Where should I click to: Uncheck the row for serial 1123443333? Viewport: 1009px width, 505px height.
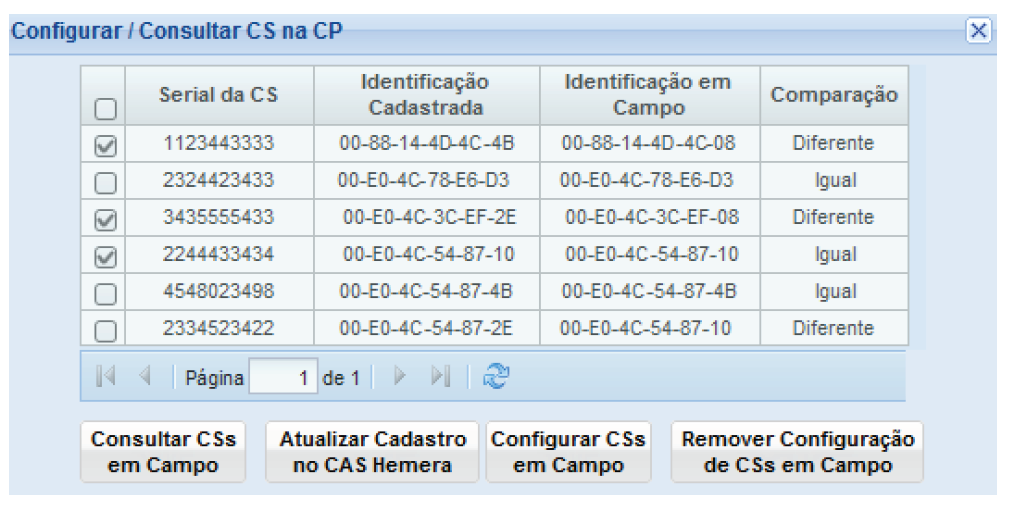pyautogui.click(x=105, y=145)
